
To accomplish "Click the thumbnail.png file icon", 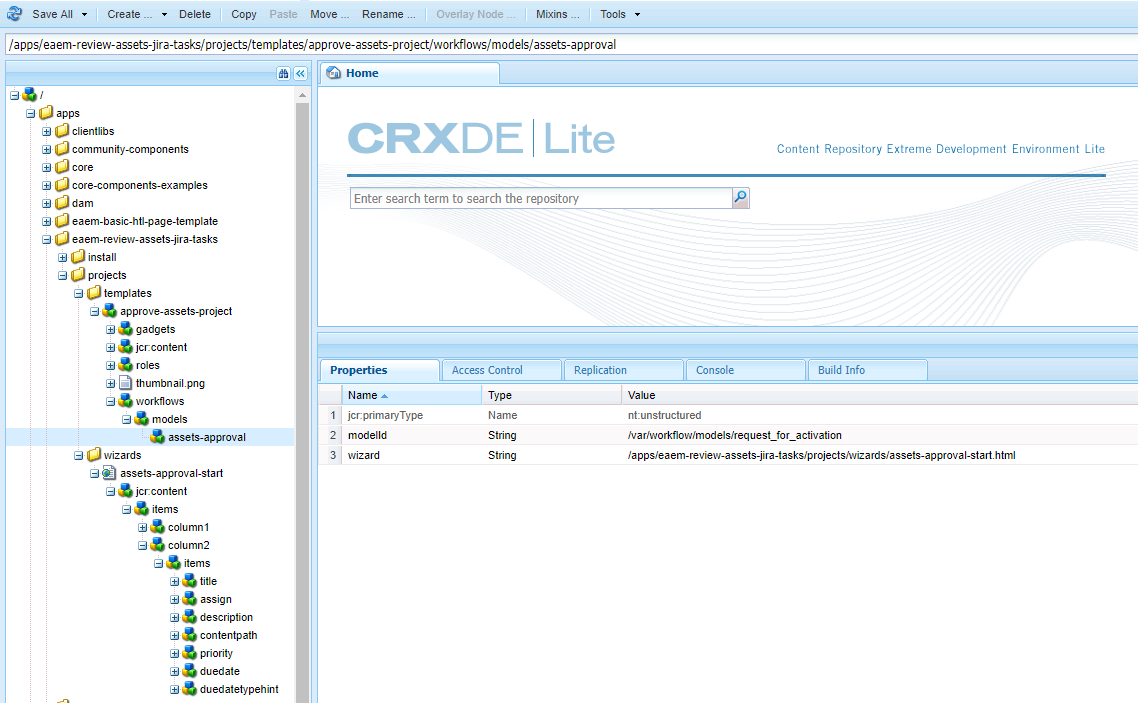I will pyautogui.click(x=126, y=382).
